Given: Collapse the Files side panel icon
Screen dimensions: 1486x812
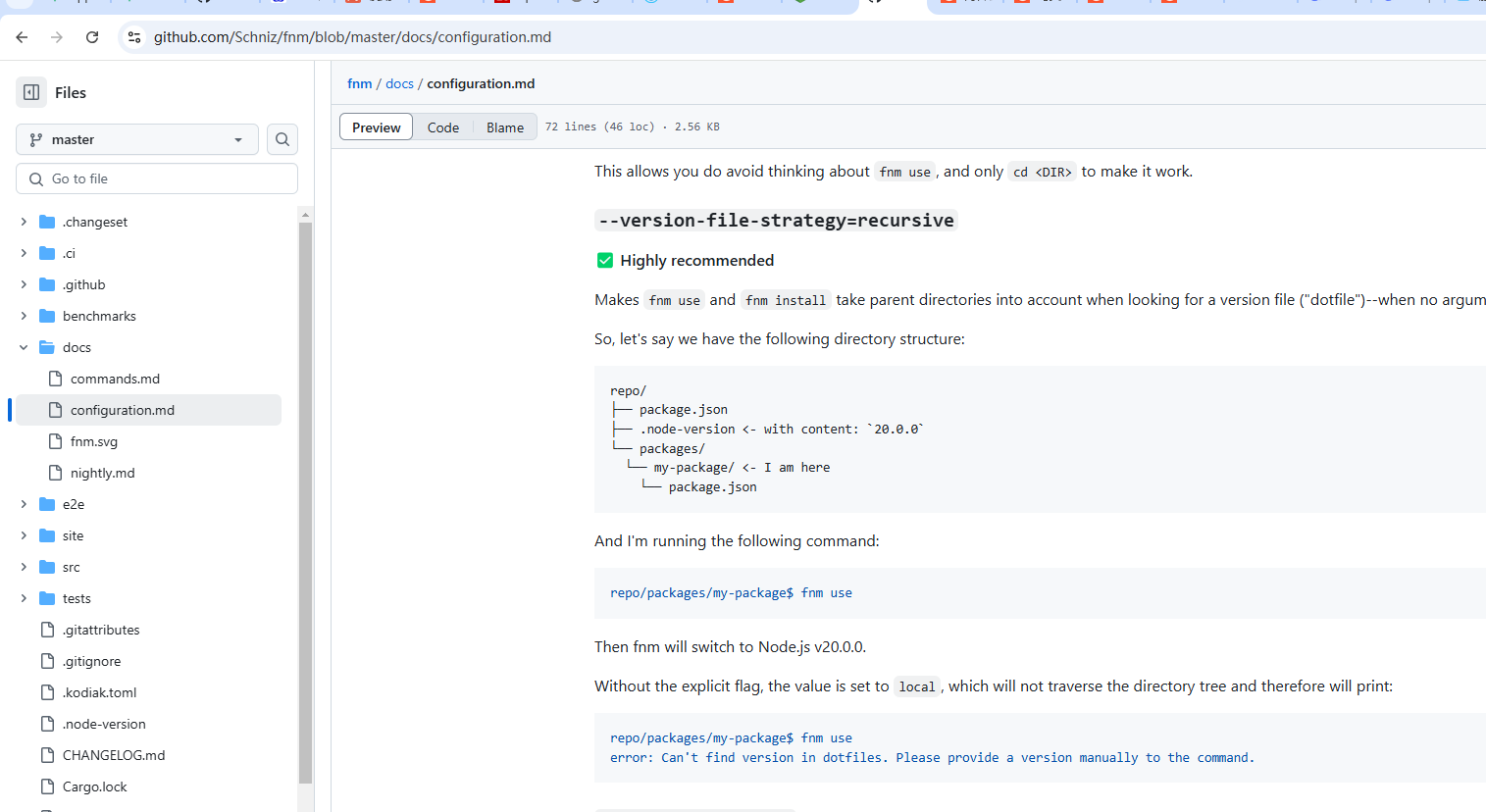Looking at the screenshot, I should tap(31, 92).
